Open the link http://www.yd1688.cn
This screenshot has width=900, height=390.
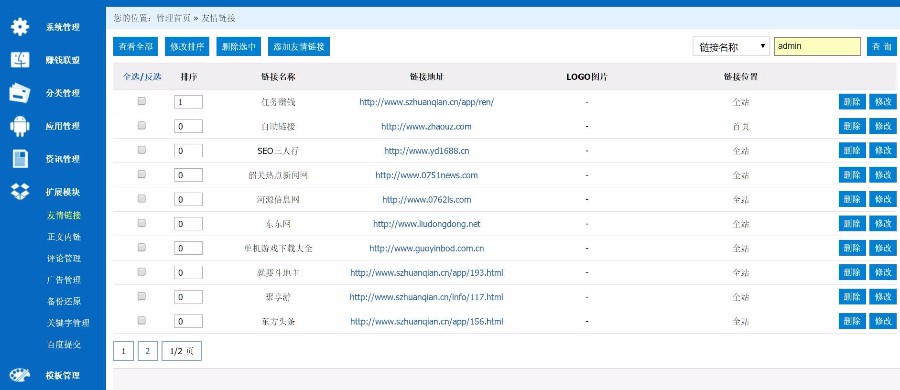click(426, 151)
